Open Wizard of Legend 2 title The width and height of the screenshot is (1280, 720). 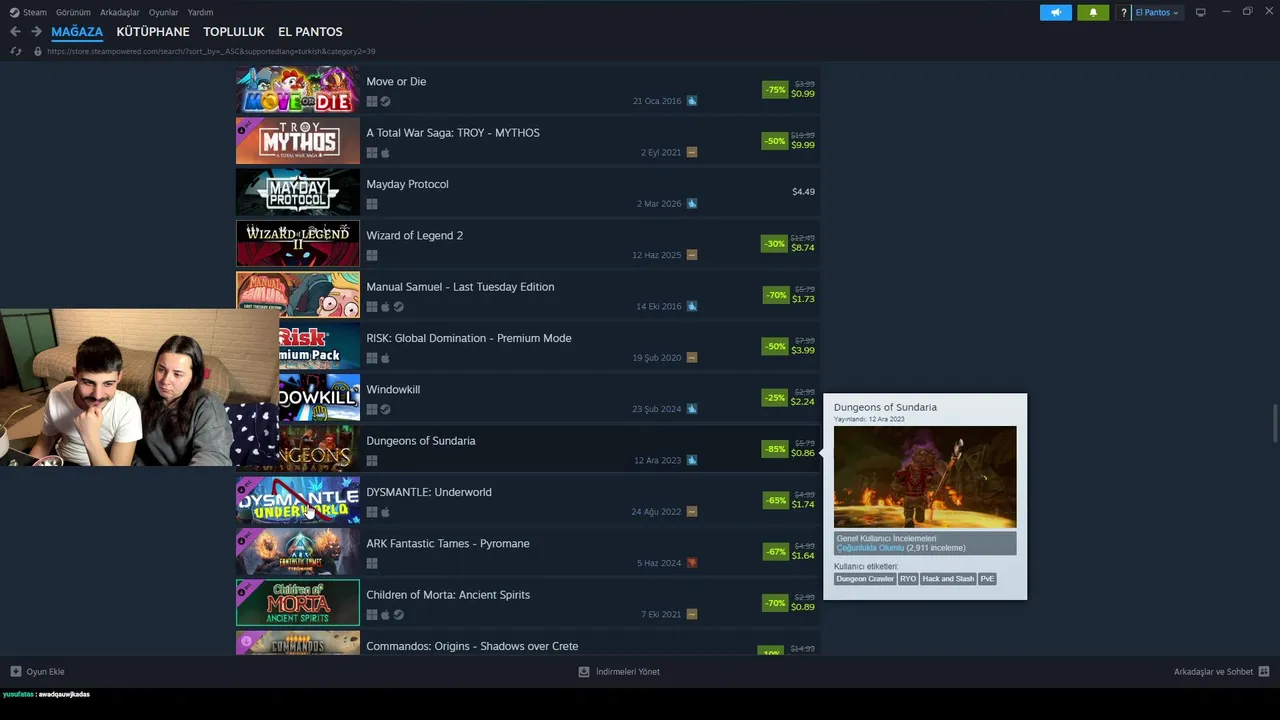(x=415, y=236)
